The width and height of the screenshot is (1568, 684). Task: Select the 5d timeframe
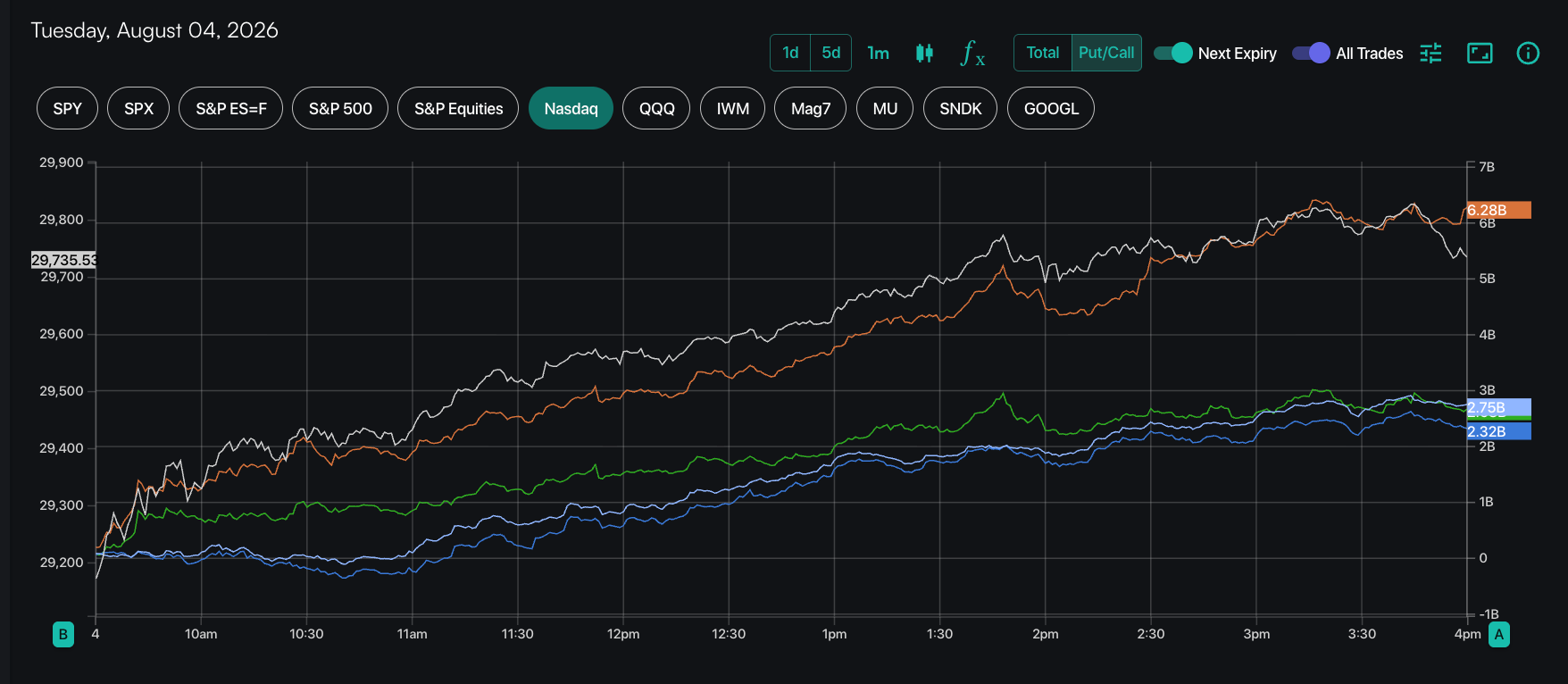pos(831,53)
